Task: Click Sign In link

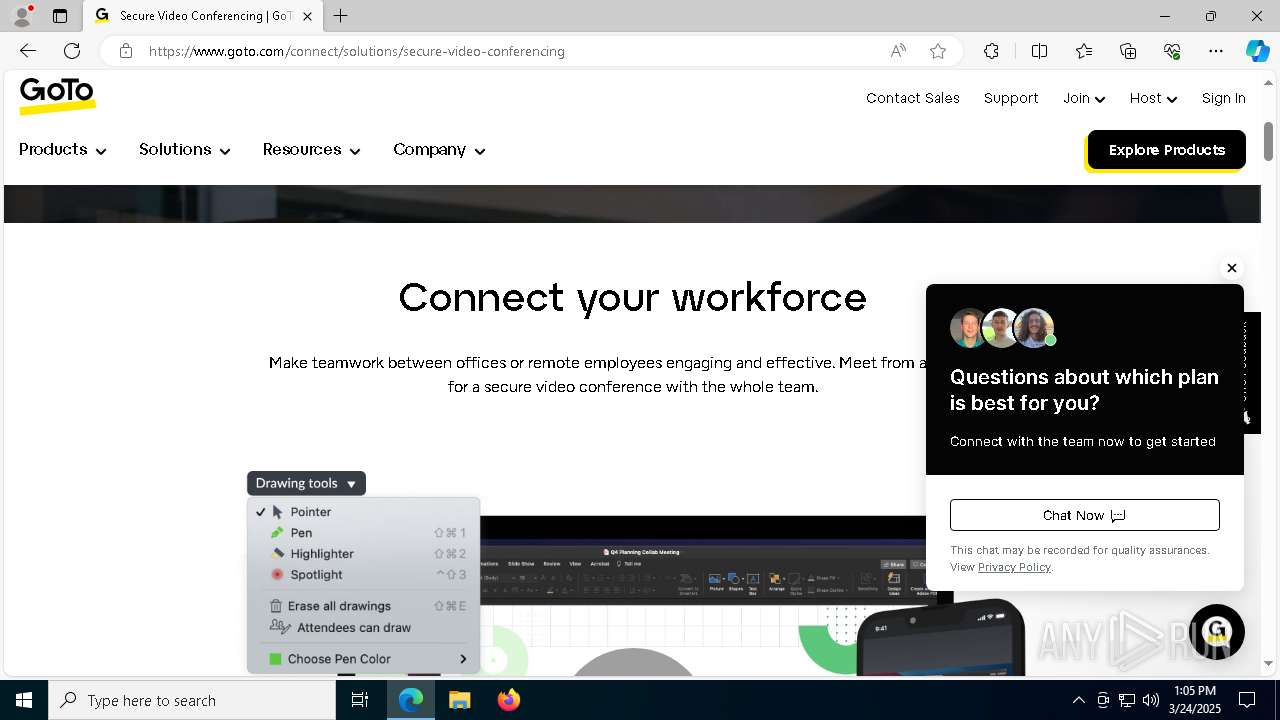Action: pyautogui.click(x=1224, y=98)
